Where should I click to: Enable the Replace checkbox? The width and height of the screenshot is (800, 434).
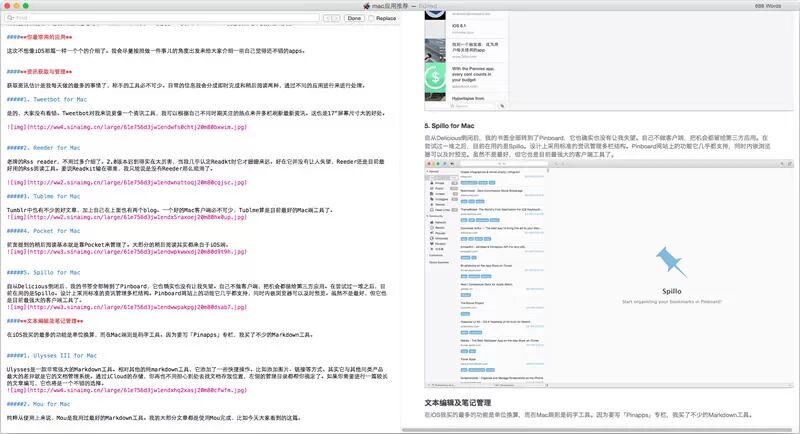pos(371,18)
